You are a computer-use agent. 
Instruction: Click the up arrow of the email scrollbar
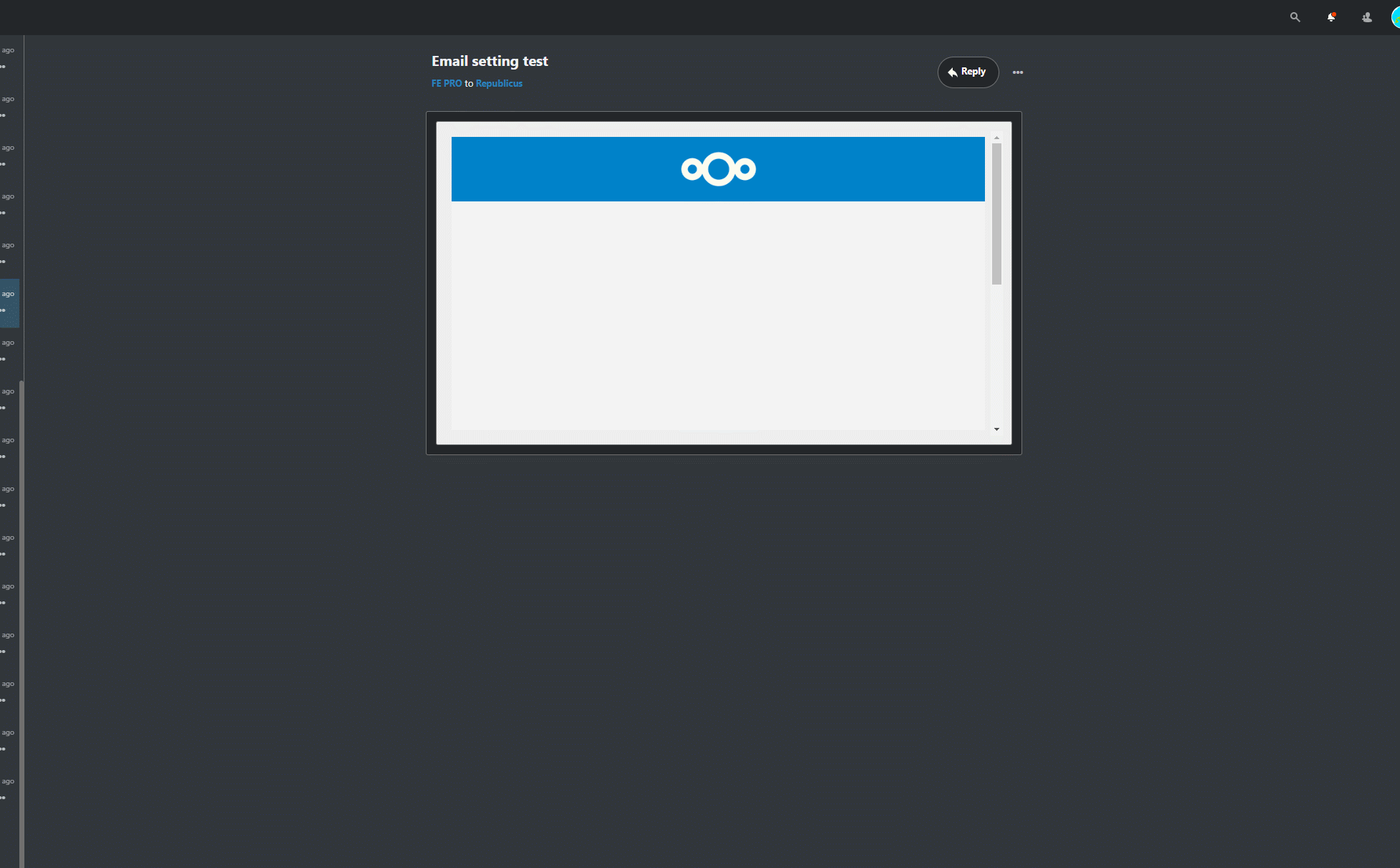(996, 138)
